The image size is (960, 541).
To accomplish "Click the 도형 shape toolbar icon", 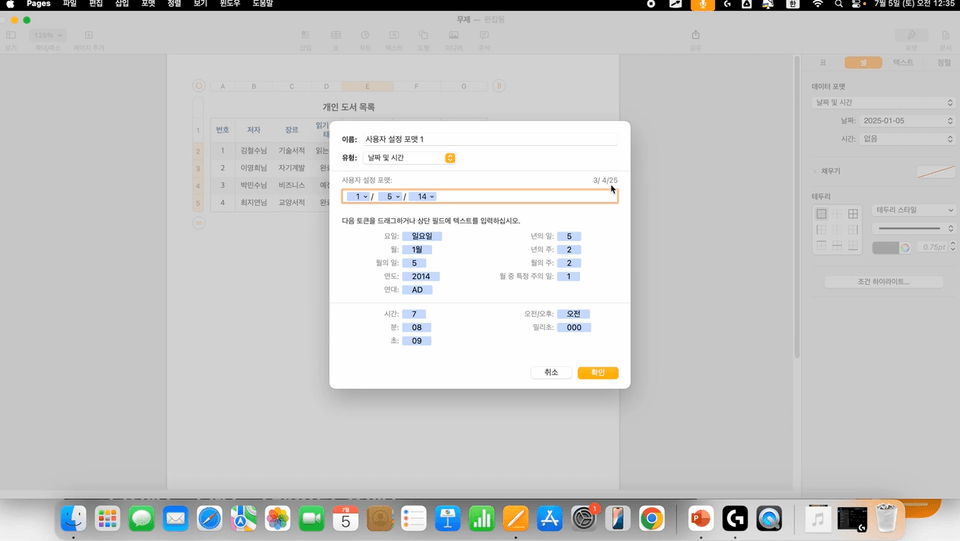I will coord(423,35).
